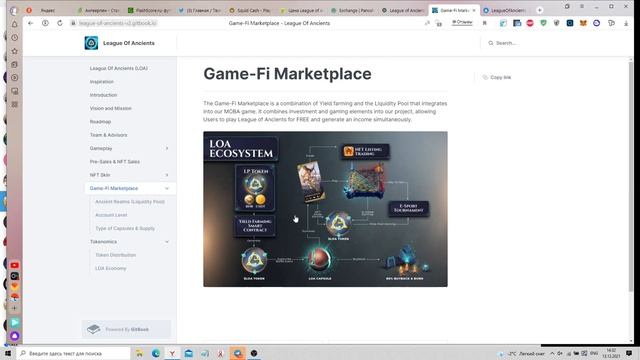Open Type of Capsules & Supply subpage
Screen dimensions: 640x360
coord(125,229)
